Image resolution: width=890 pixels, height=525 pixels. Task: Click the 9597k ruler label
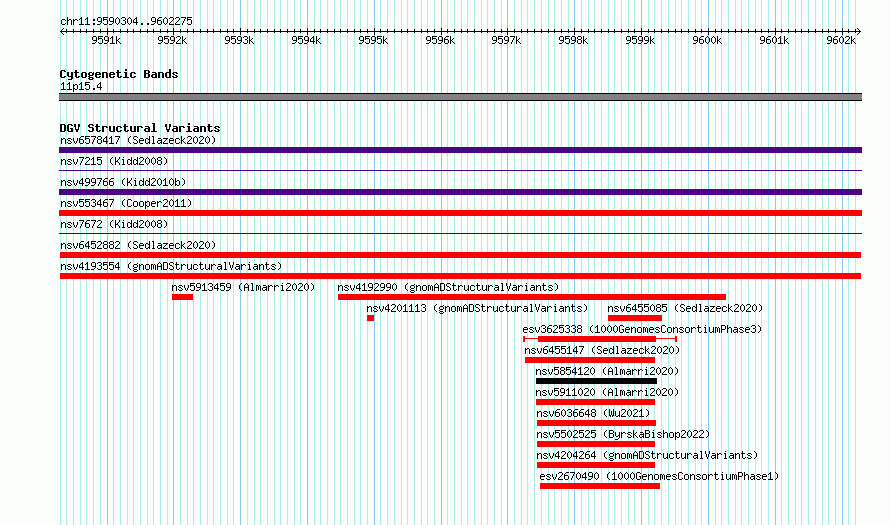click(x=506, y=40)
